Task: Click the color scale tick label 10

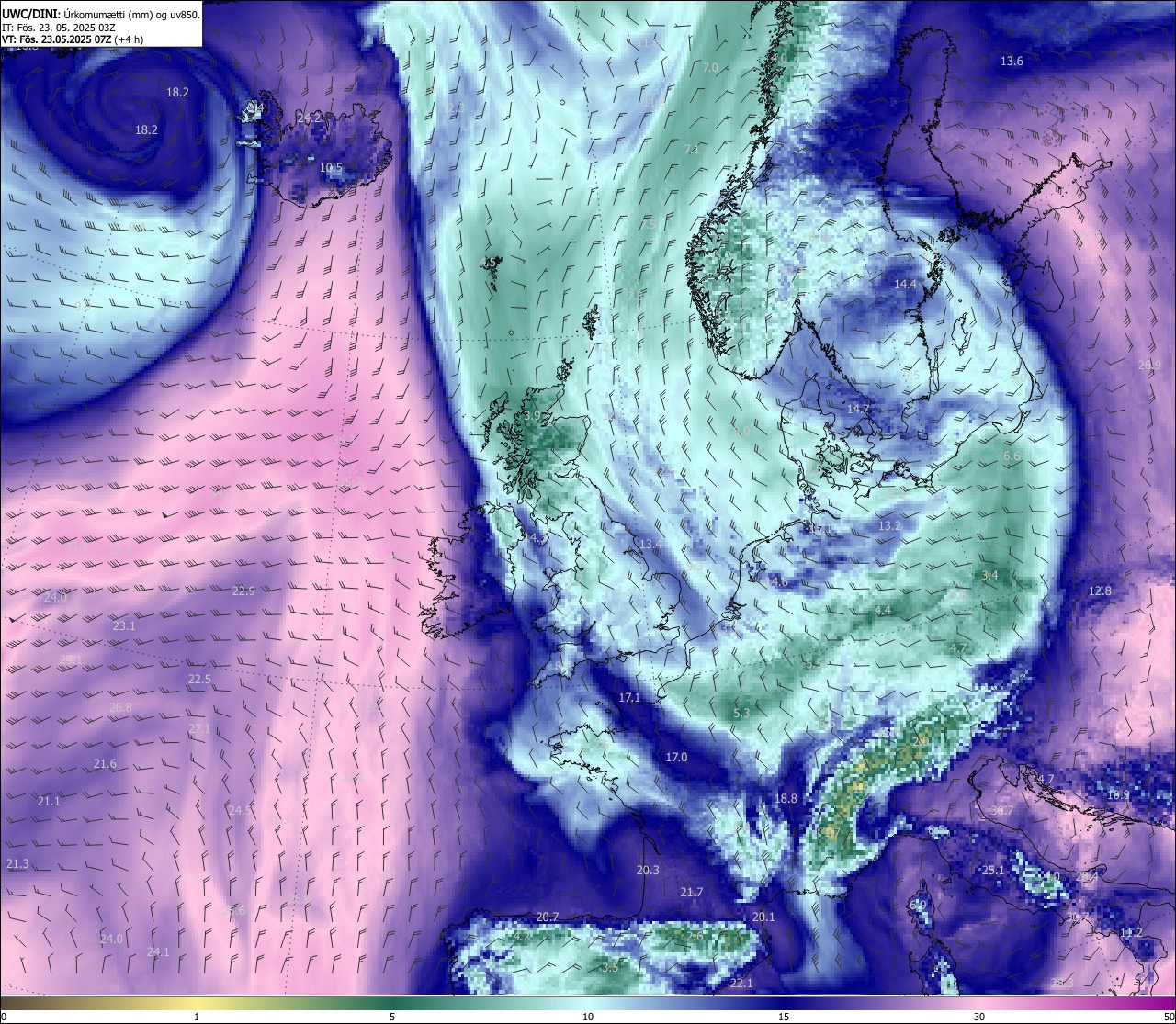Action: coord(588,1017)
